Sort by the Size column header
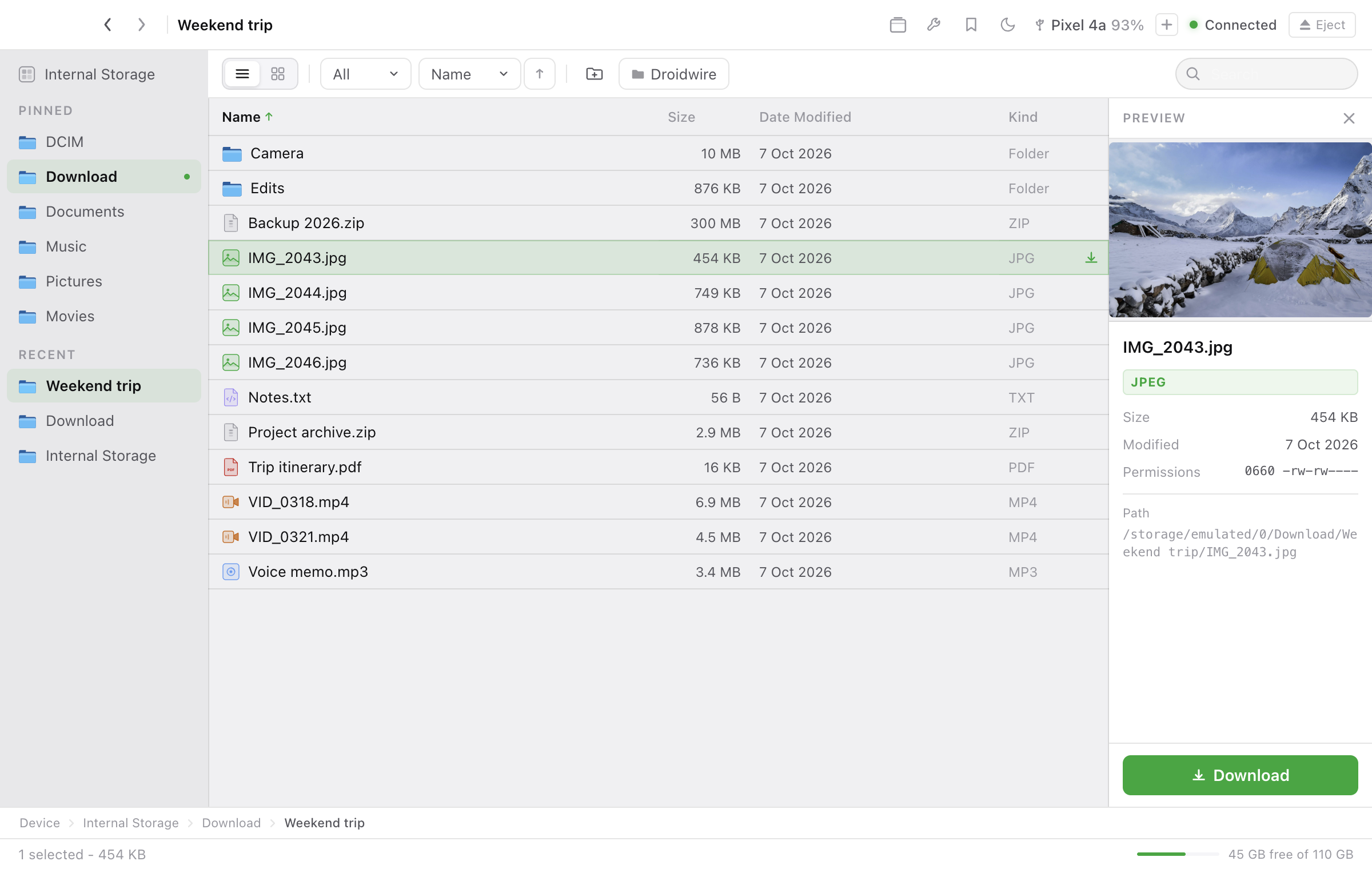 (681, 117)
